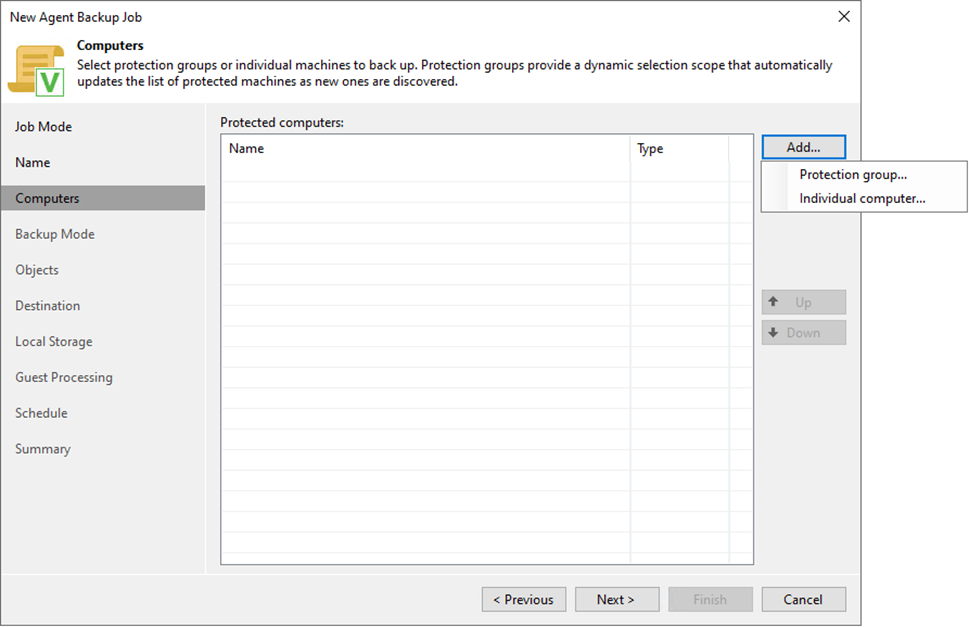Close the New Agent Backup Job dialog
The width and height of the screenshot is (969, 627).
844,17
